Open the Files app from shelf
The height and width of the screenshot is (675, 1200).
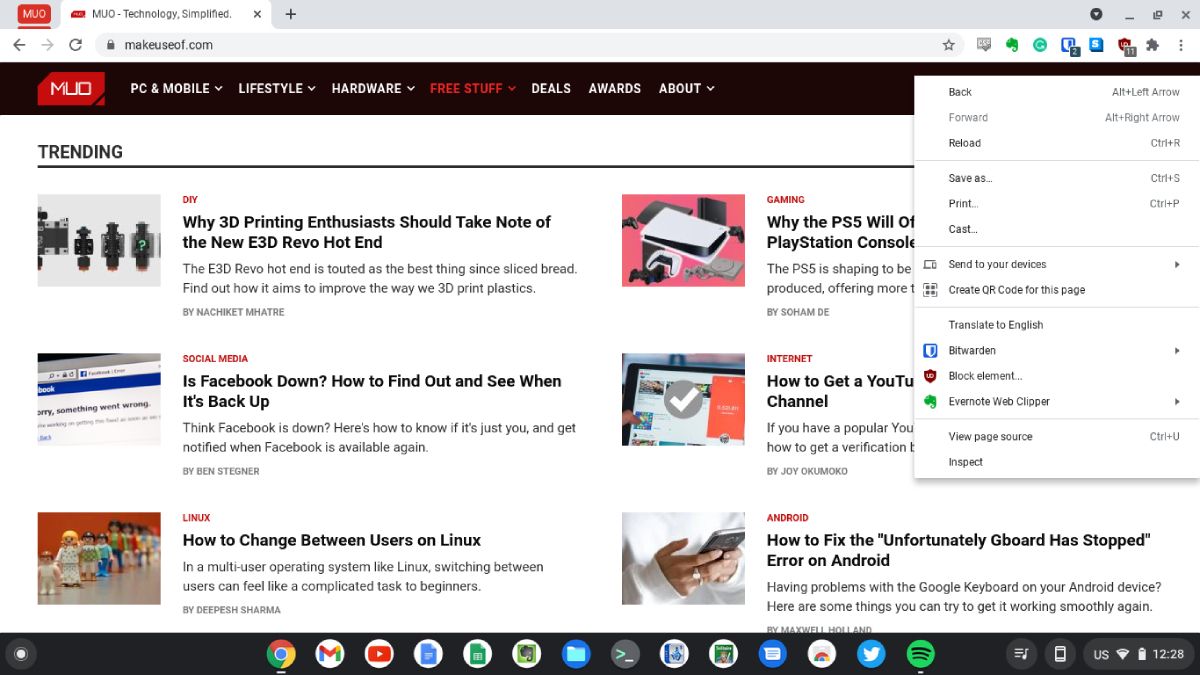point(576,655)
